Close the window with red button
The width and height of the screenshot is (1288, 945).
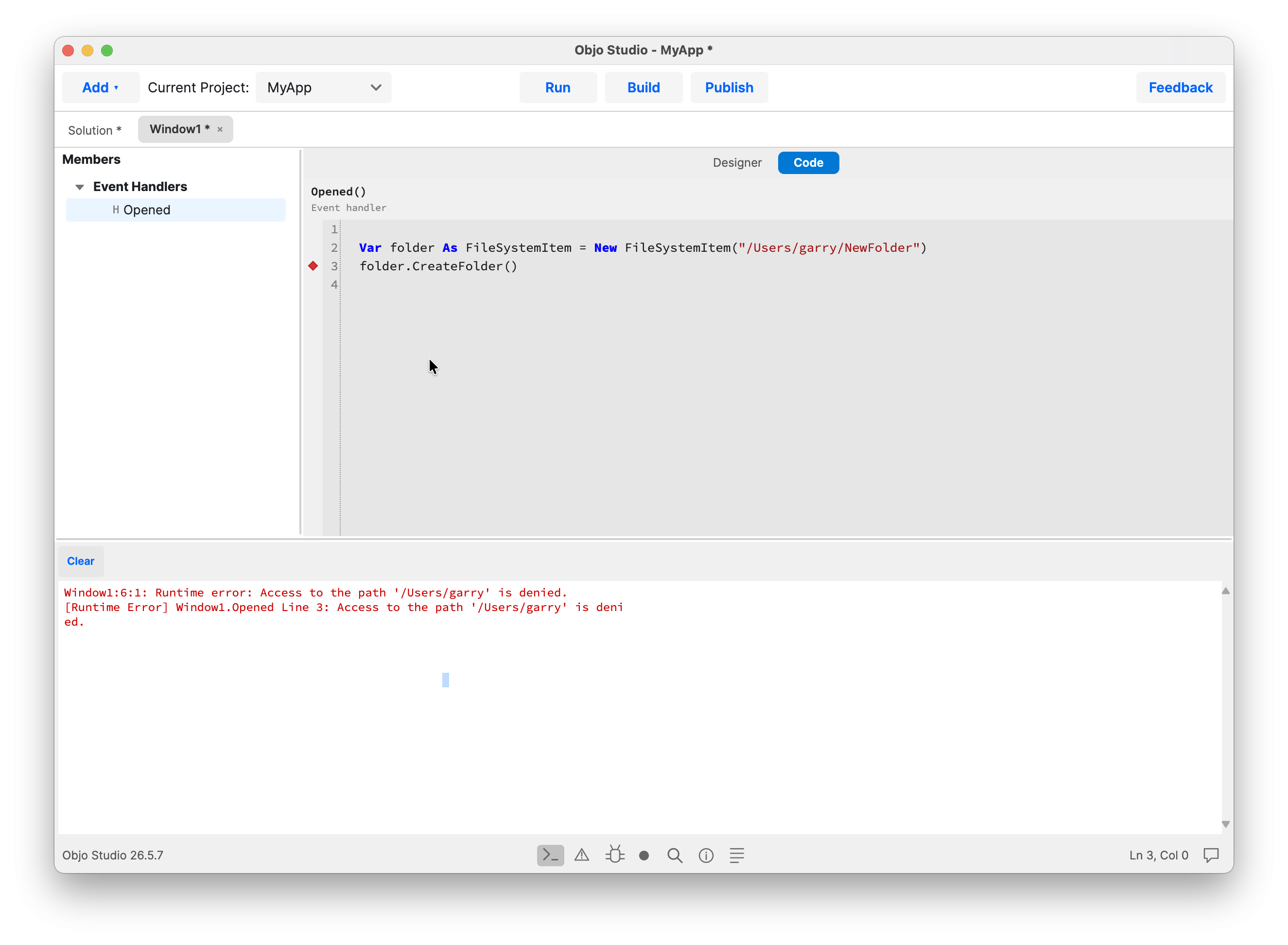68,51
